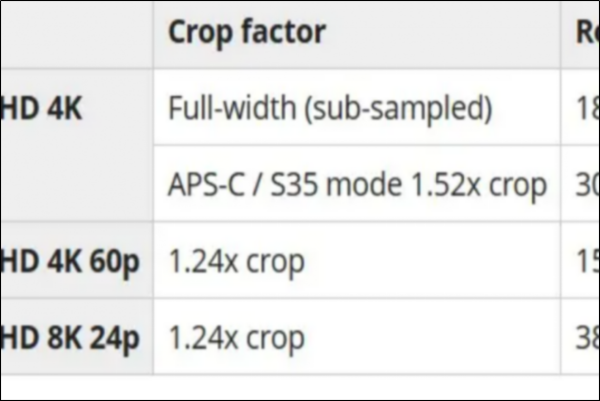Click the blank area below the table
This screenshot has width=600, height=401.
pos(300,387)
